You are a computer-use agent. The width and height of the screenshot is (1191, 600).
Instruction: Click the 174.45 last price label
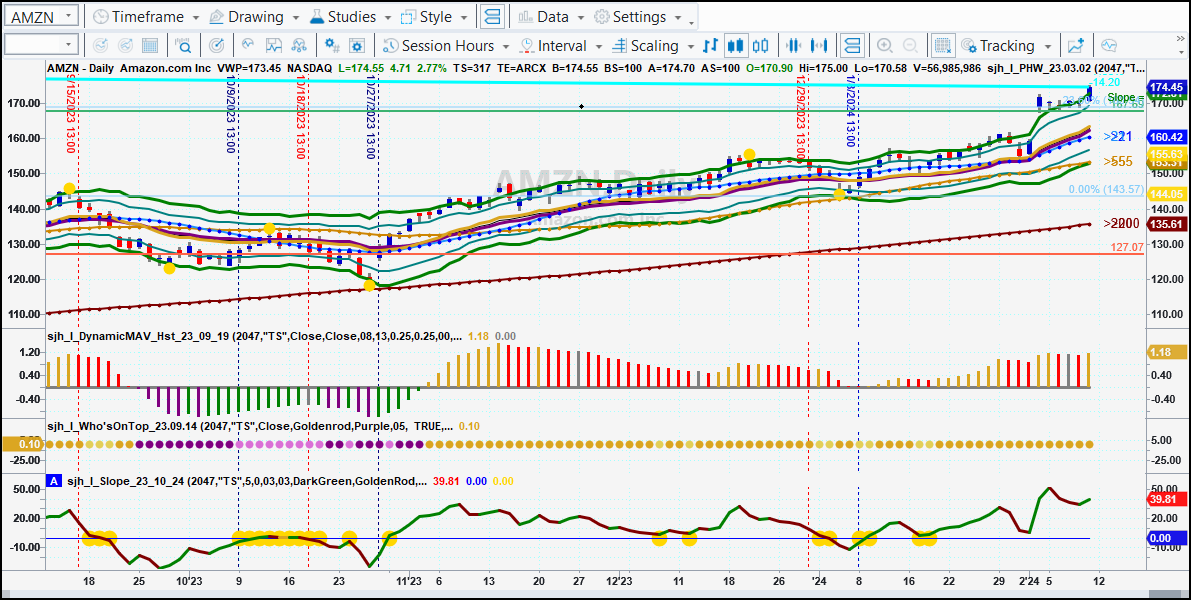1167,87
